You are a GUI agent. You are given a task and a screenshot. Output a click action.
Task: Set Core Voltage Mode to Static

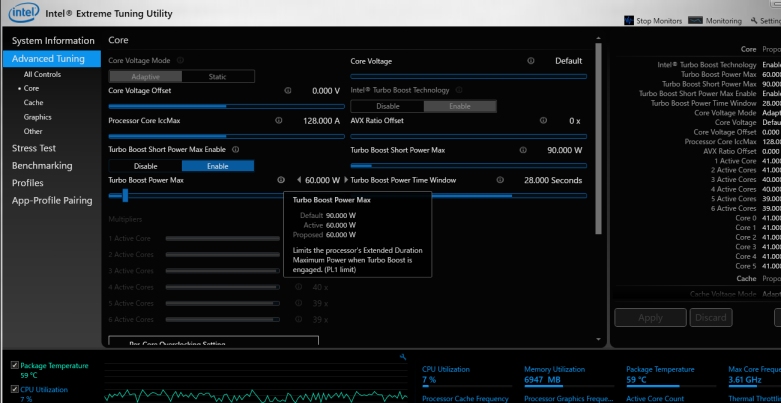(x=218, y=77)
